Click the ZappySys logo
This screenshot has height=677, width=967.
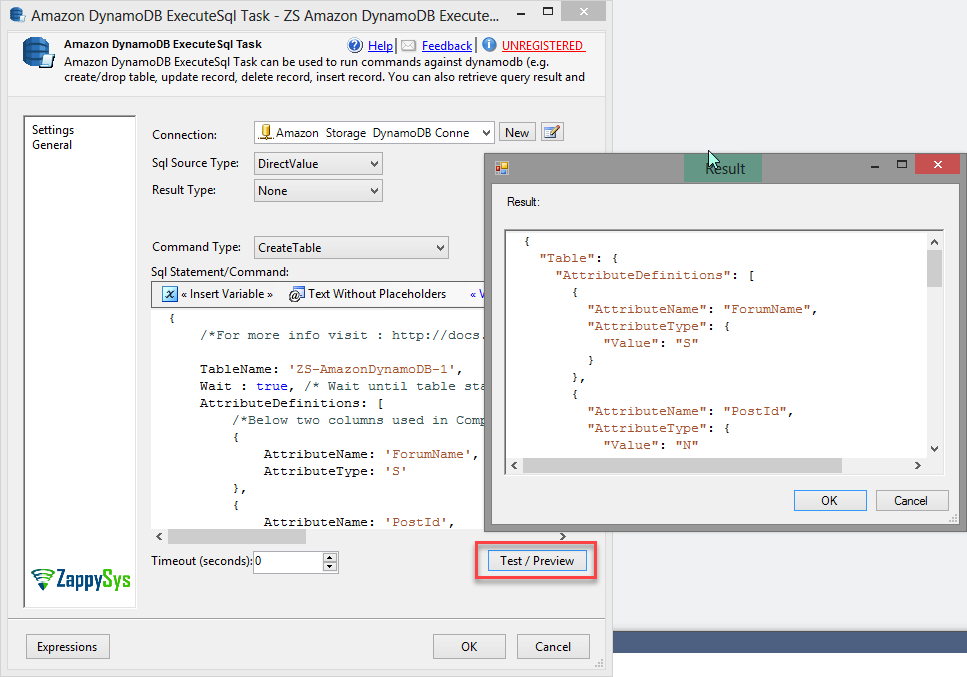point(81,579)
